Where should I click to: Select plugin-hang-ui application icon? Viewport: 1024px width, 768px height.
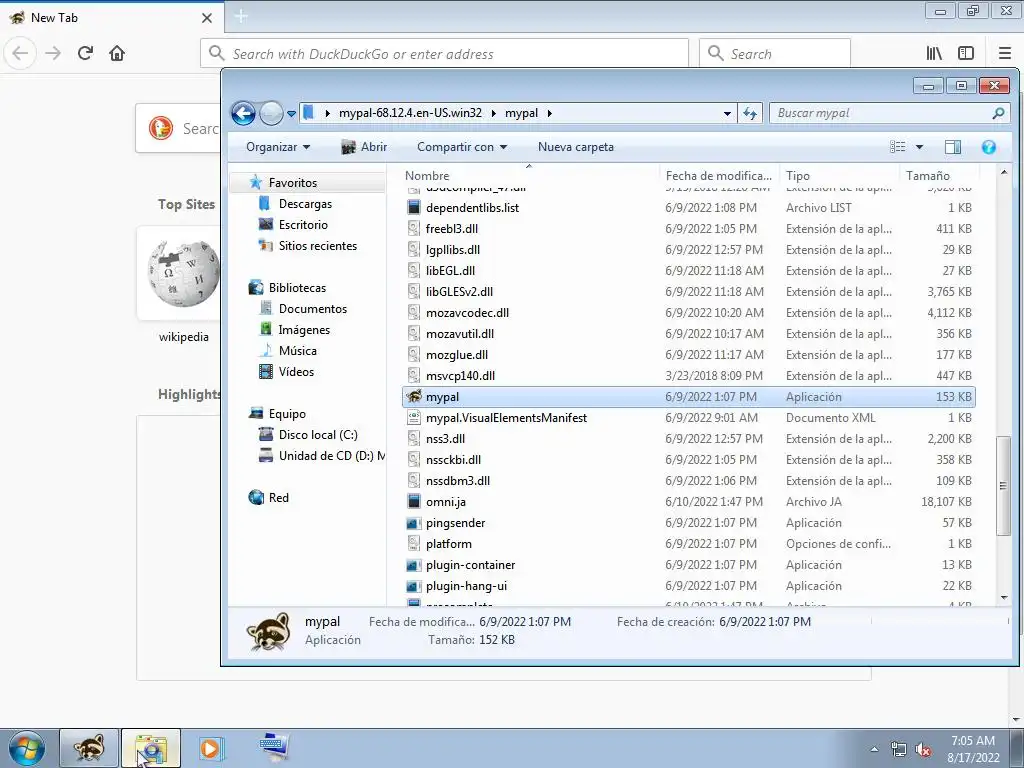tap(413, 586)
